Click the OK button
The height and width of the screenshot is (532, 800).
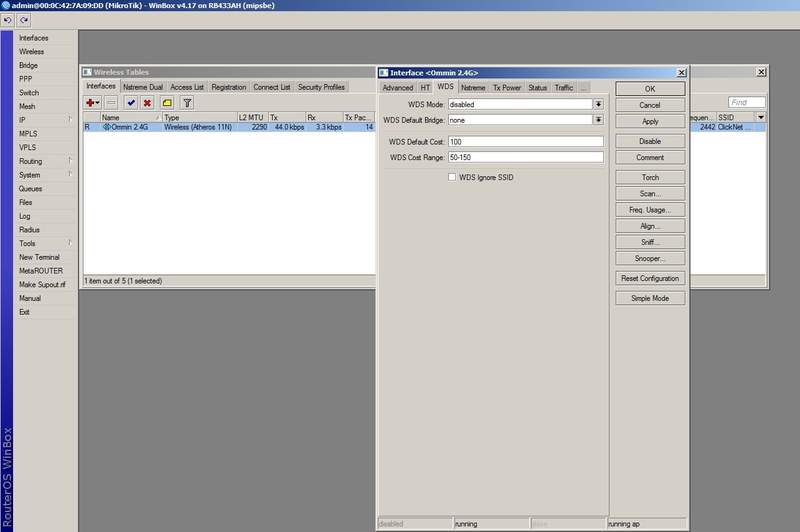click(x=650, y=89)
